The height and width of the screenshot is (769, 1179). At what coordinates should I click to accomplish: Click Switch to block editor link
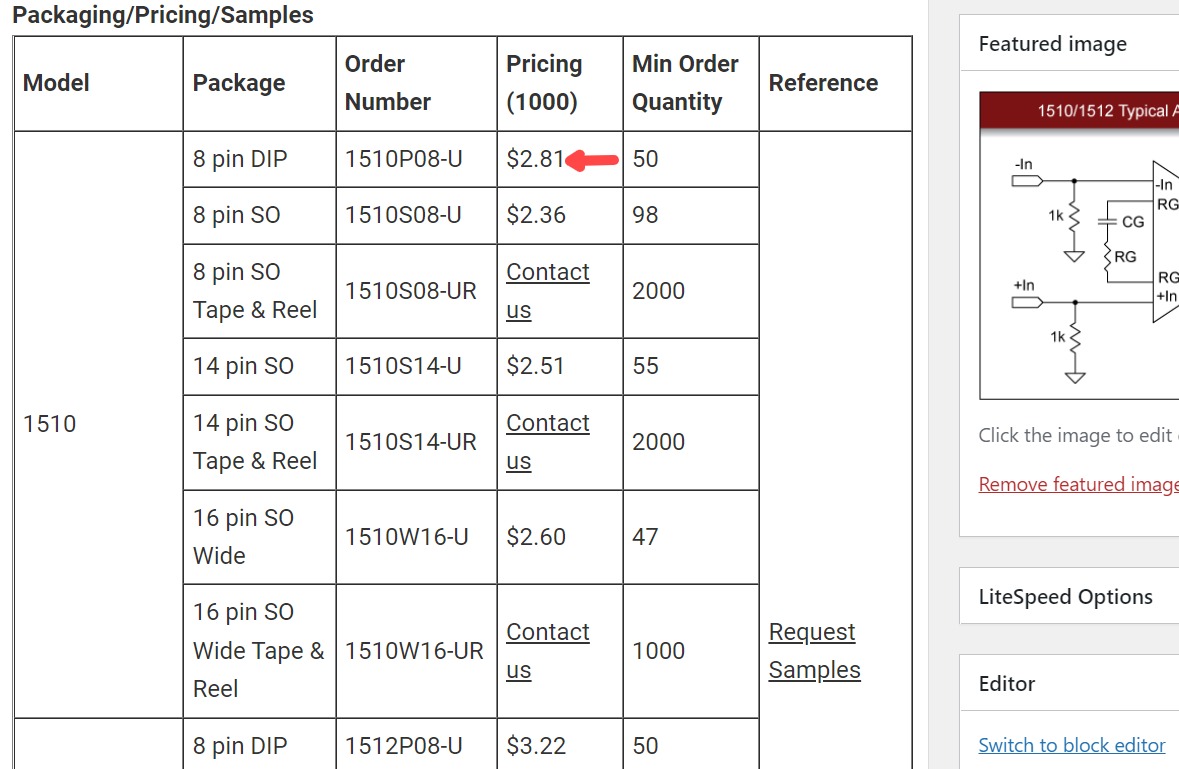coord(1071,745)
